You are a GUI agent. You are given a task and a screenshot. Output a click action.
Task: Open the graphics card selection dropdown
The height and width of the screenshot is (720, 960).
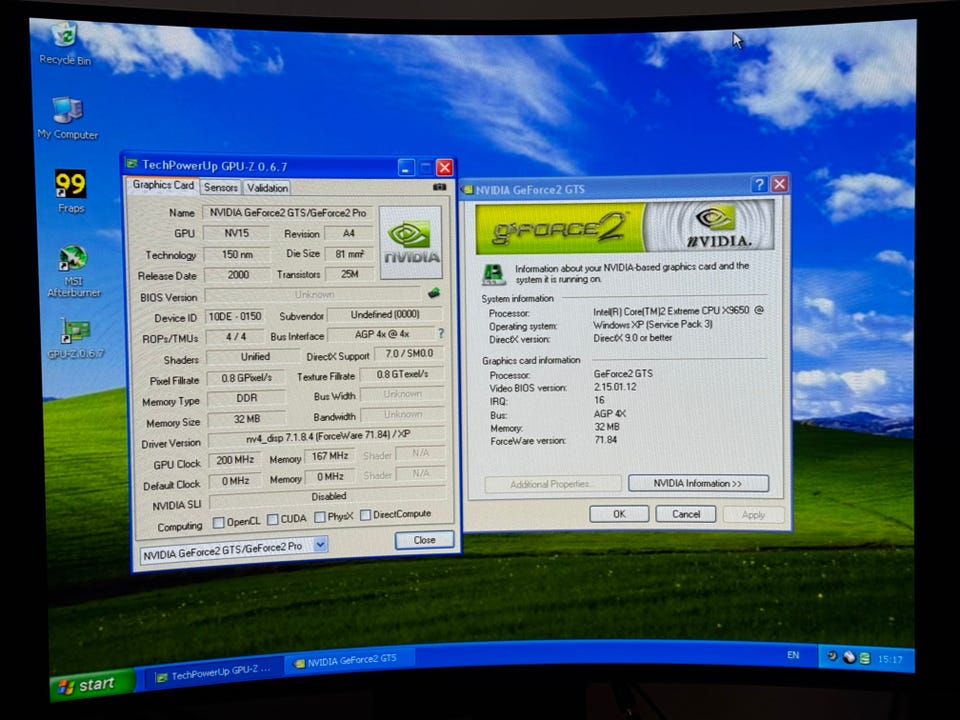[320, 544]
